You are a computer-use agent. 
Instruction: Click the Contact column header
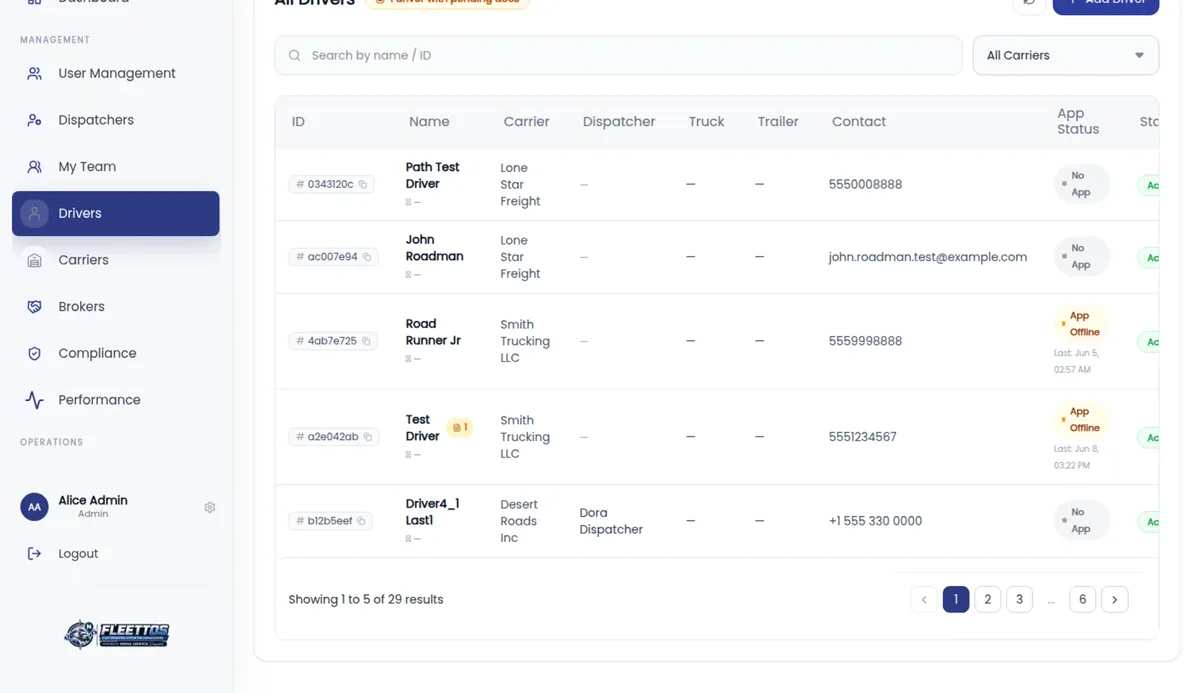(859, 122)
